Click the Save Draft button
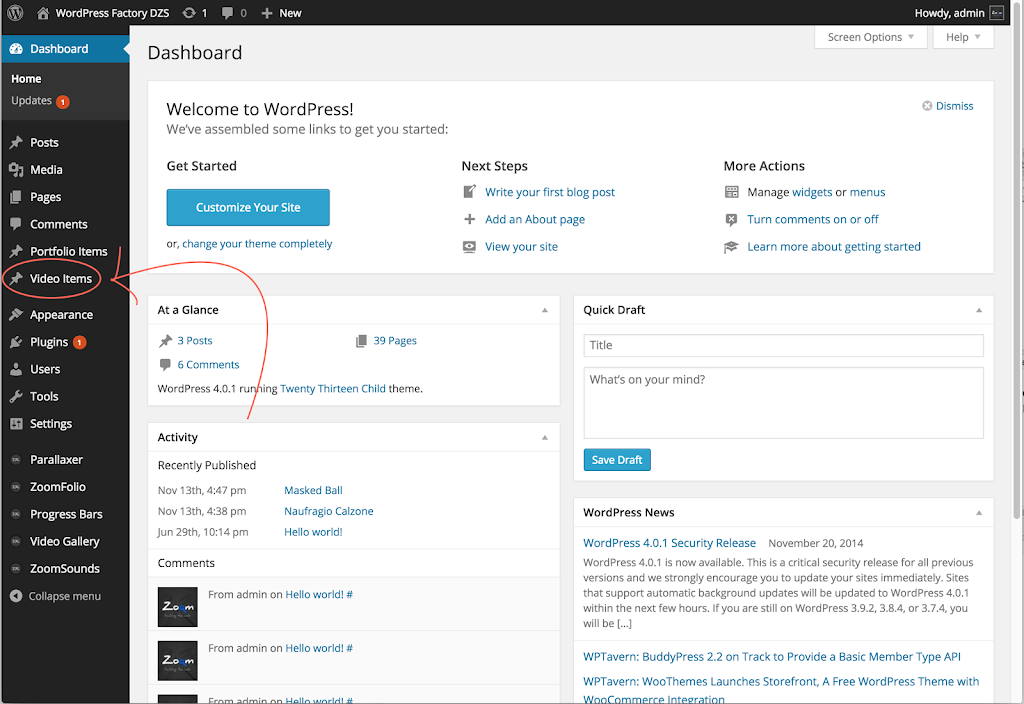 pos(617,460)
